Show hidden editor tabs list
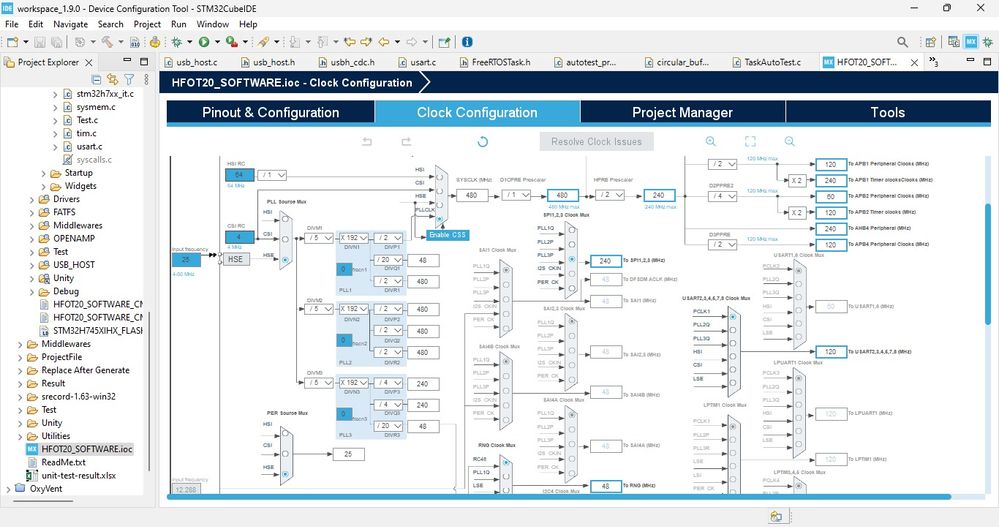Image resolution: width=999 pixels, height=527 pixels. (933, 62)
